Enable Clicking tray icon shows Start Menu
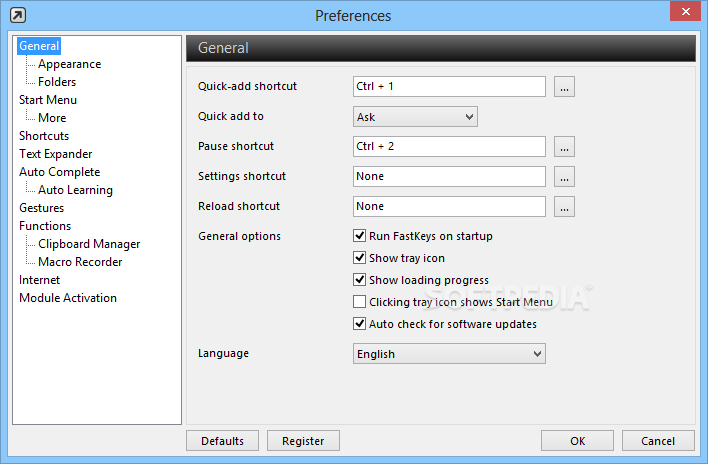This screenshot has width=708, height=464. point(359,302)
